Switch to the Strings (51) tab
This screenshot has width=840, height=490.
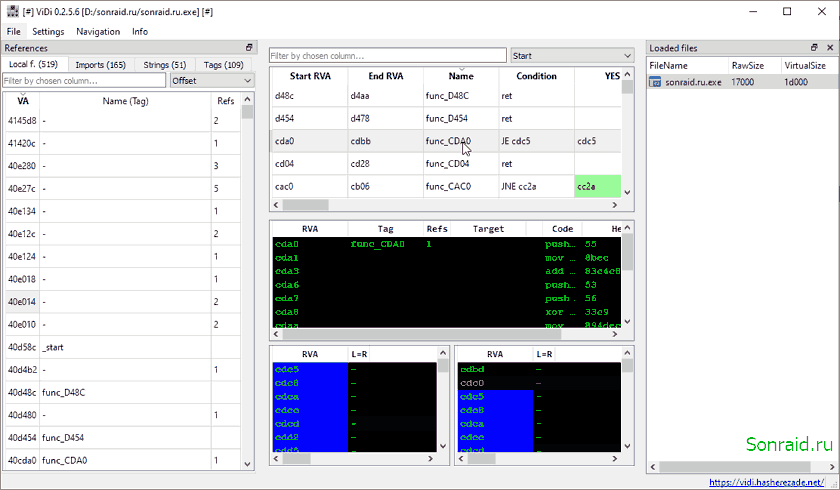[164, 65]
